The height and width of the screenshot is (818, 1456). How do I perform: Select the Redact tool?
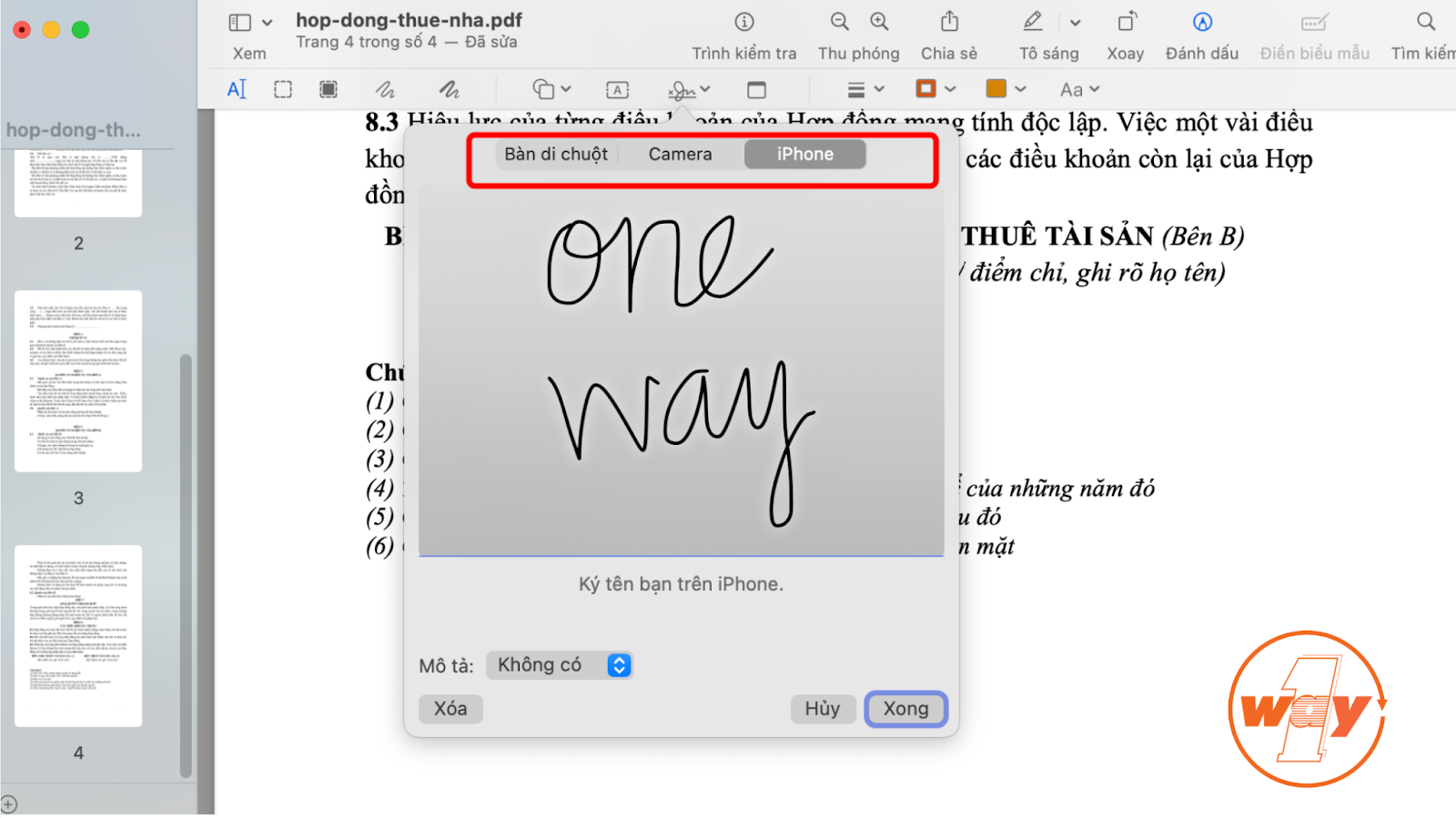point(329,89)
